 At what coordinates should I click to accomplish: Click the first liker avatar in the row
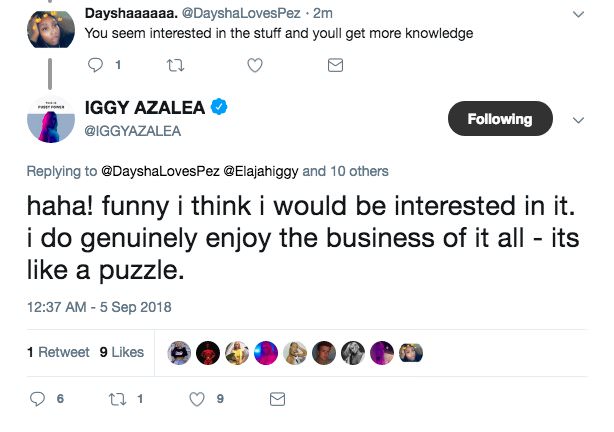tap(180, 352)
